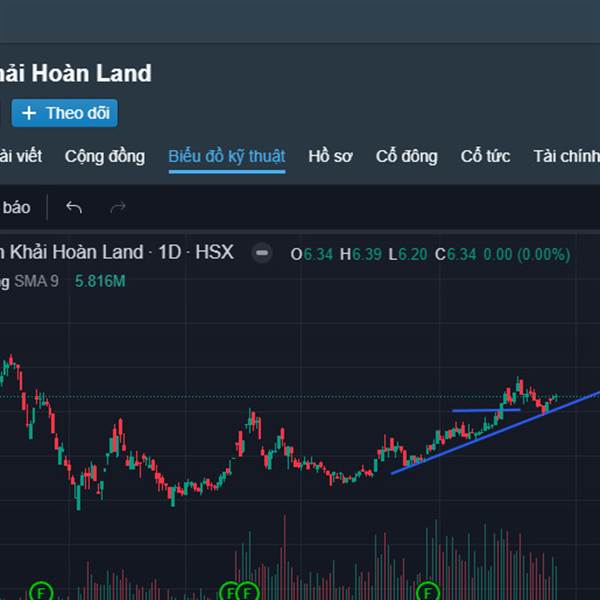Go to the Cổ tức tab
600x600 pixels.
click(485, 156)
